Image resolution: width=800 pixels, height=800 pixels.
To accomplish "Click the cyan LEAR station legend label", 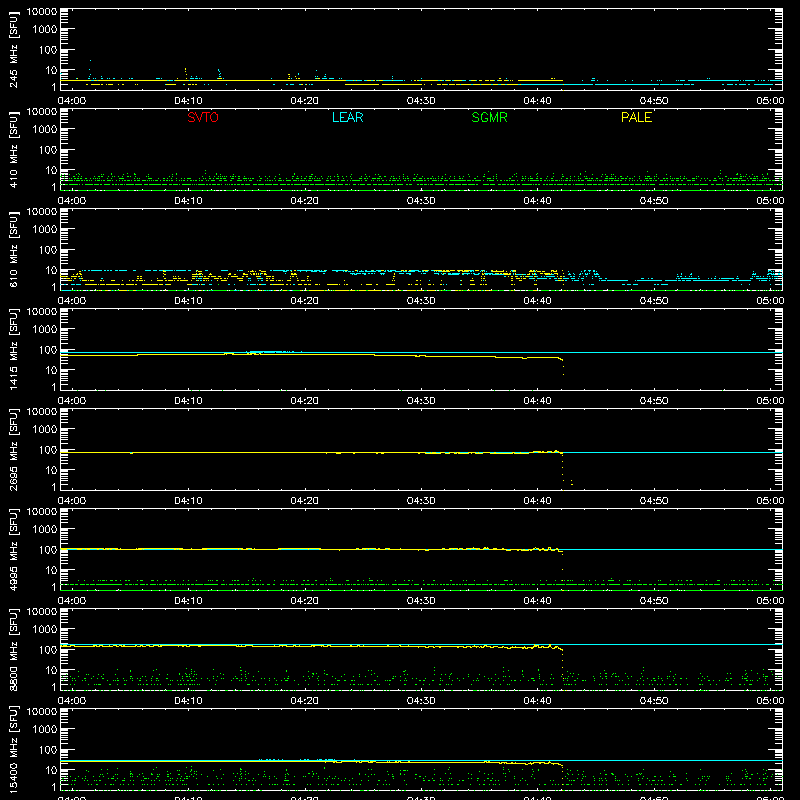I will pos(347,117).
